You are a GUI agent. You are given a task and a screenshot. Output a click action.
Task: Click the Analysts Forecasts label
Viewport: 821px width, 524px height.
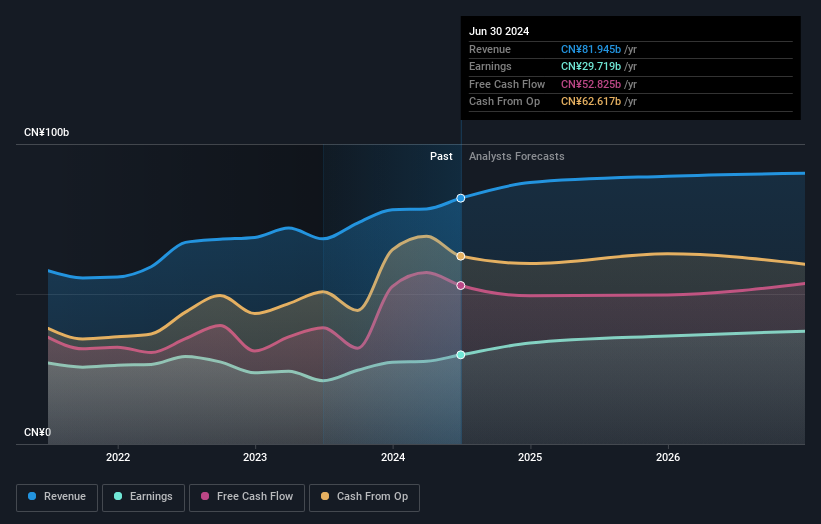[517, 156]
